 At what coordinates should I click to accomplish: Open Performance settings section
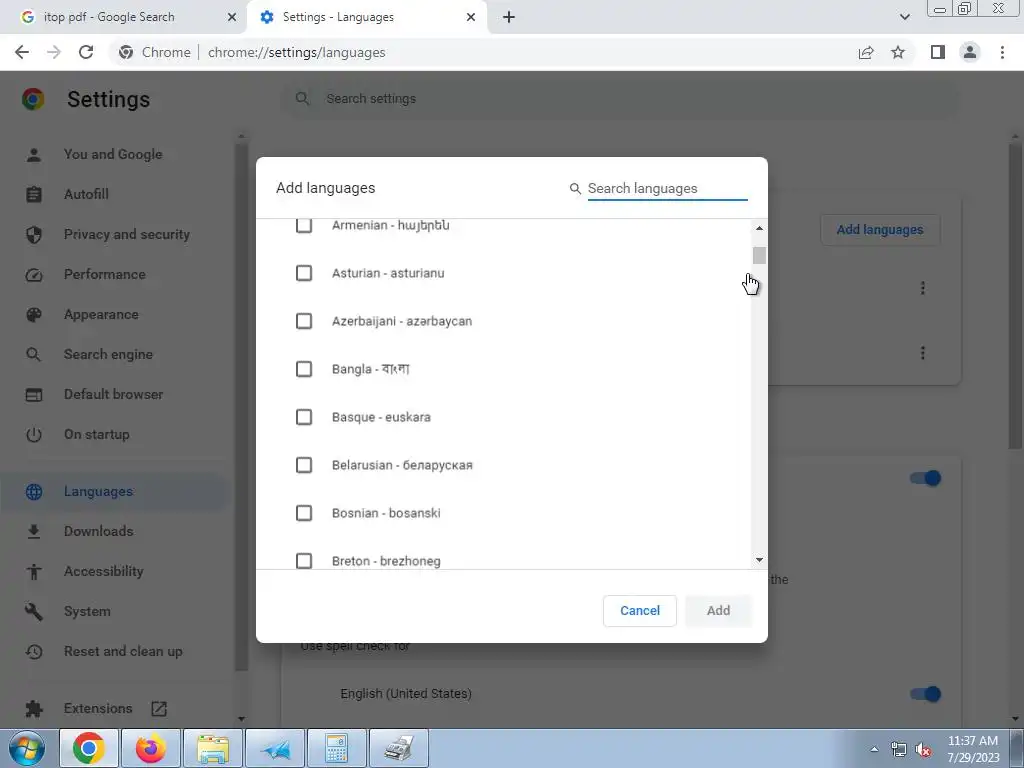pos(113,274)
